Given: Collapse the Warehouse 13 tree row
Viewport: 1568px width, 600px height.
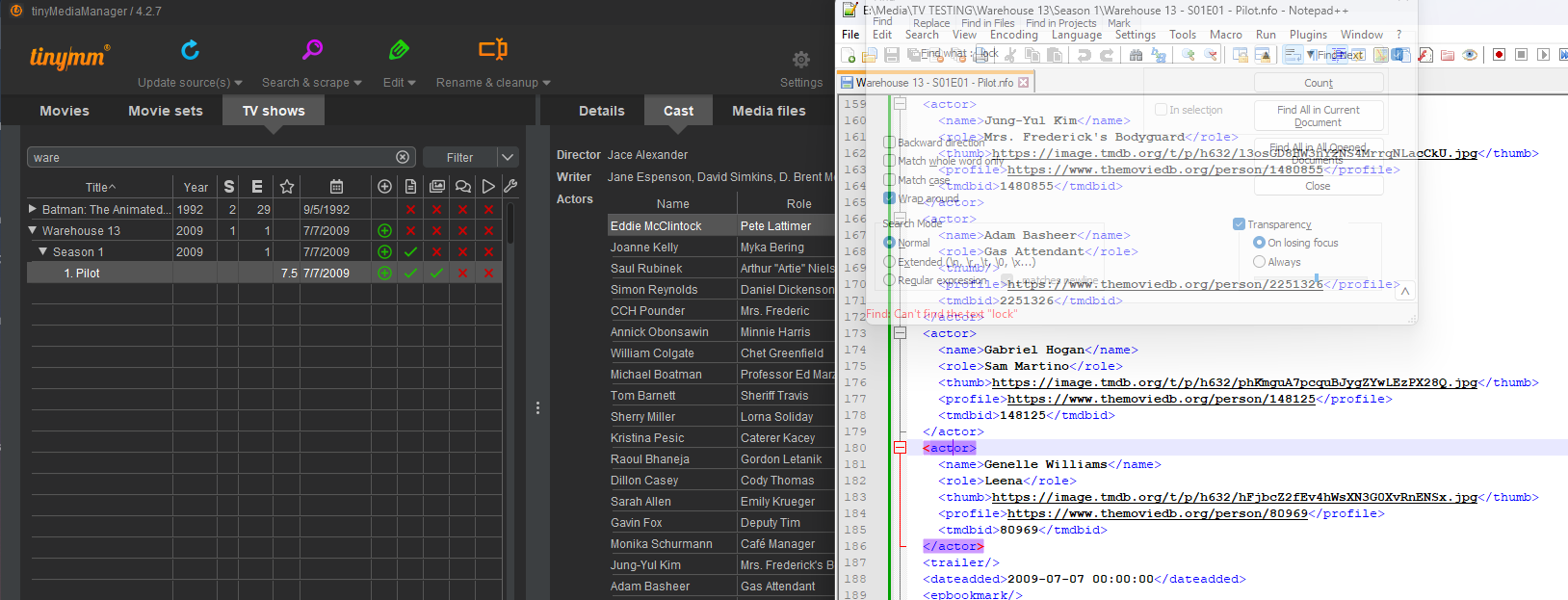Looking at the screenshot, I should point(33,230).
